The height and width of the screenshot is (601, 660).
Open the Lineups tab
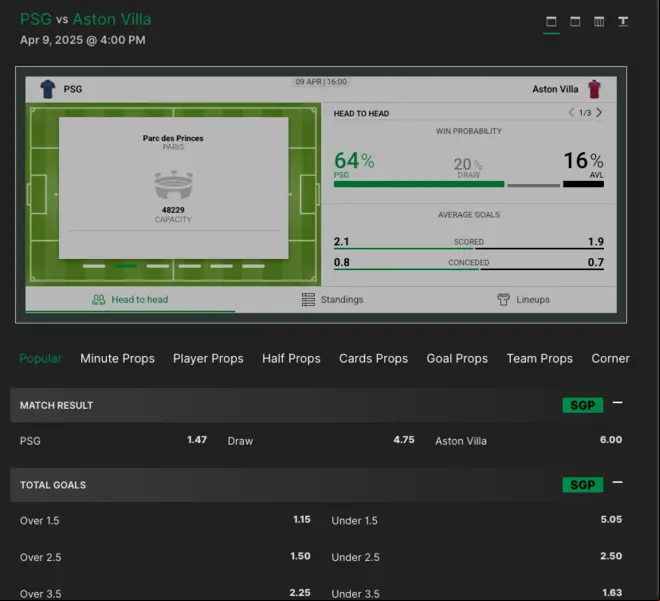[523, 300]
